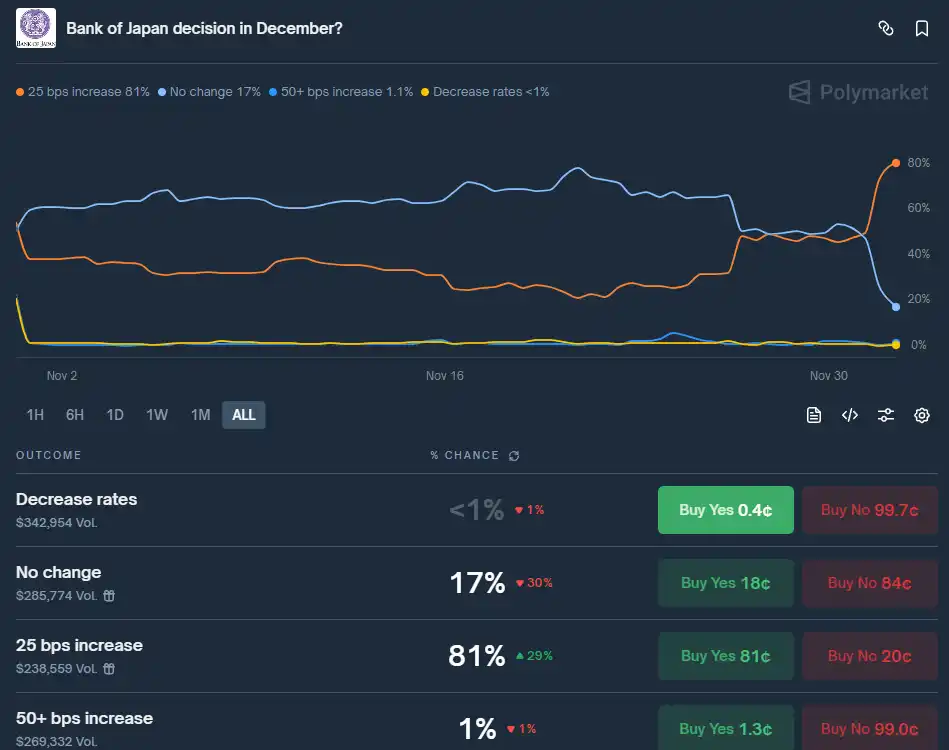The image size is (949, 750).
Task: Select the 6H time range
Action: [75, 415]
